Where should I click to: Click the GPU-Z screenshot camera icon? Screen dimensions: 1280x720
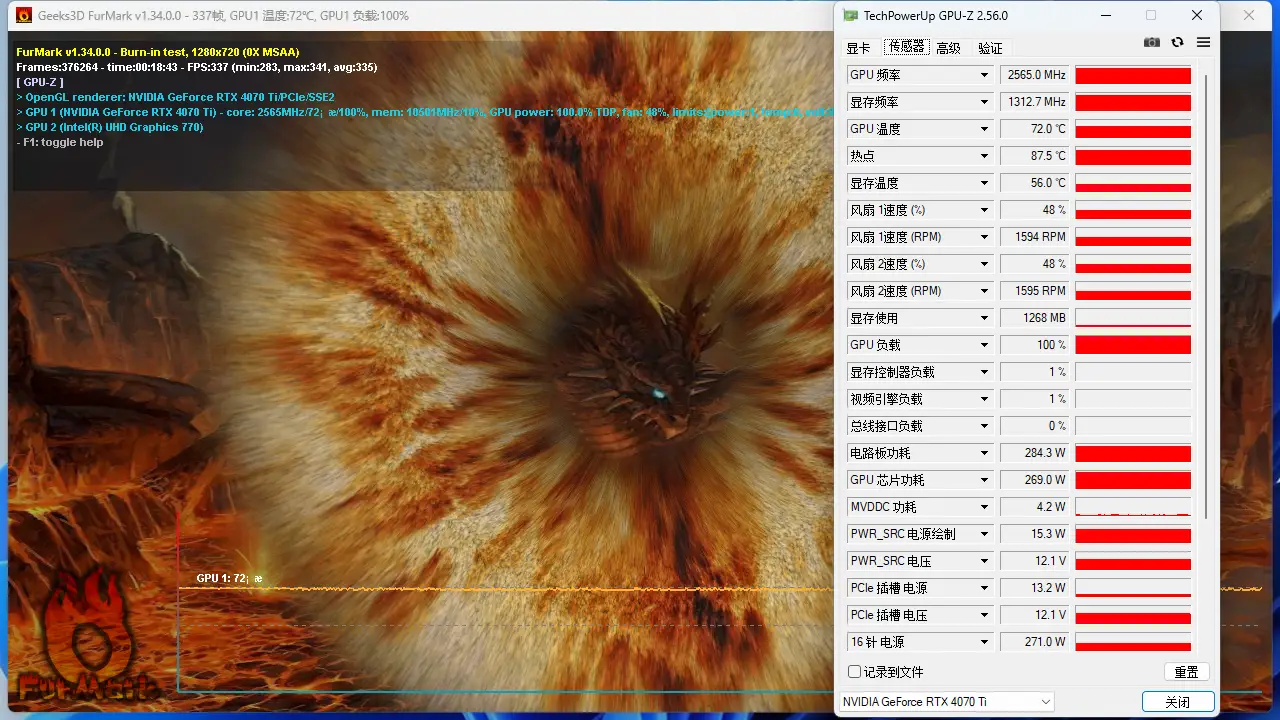[1152, 42]
